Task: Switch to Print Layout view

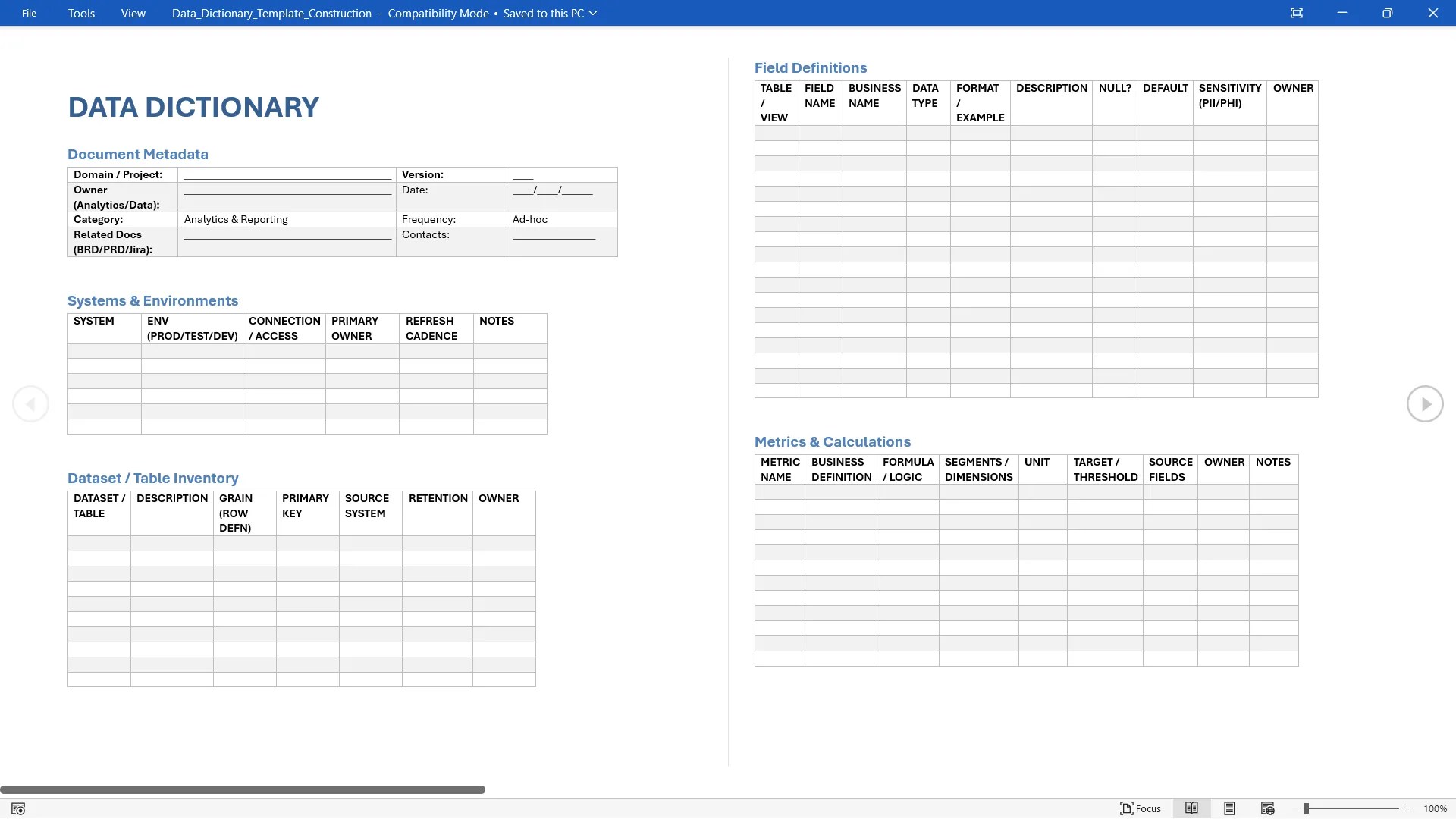Action: 1229,808
